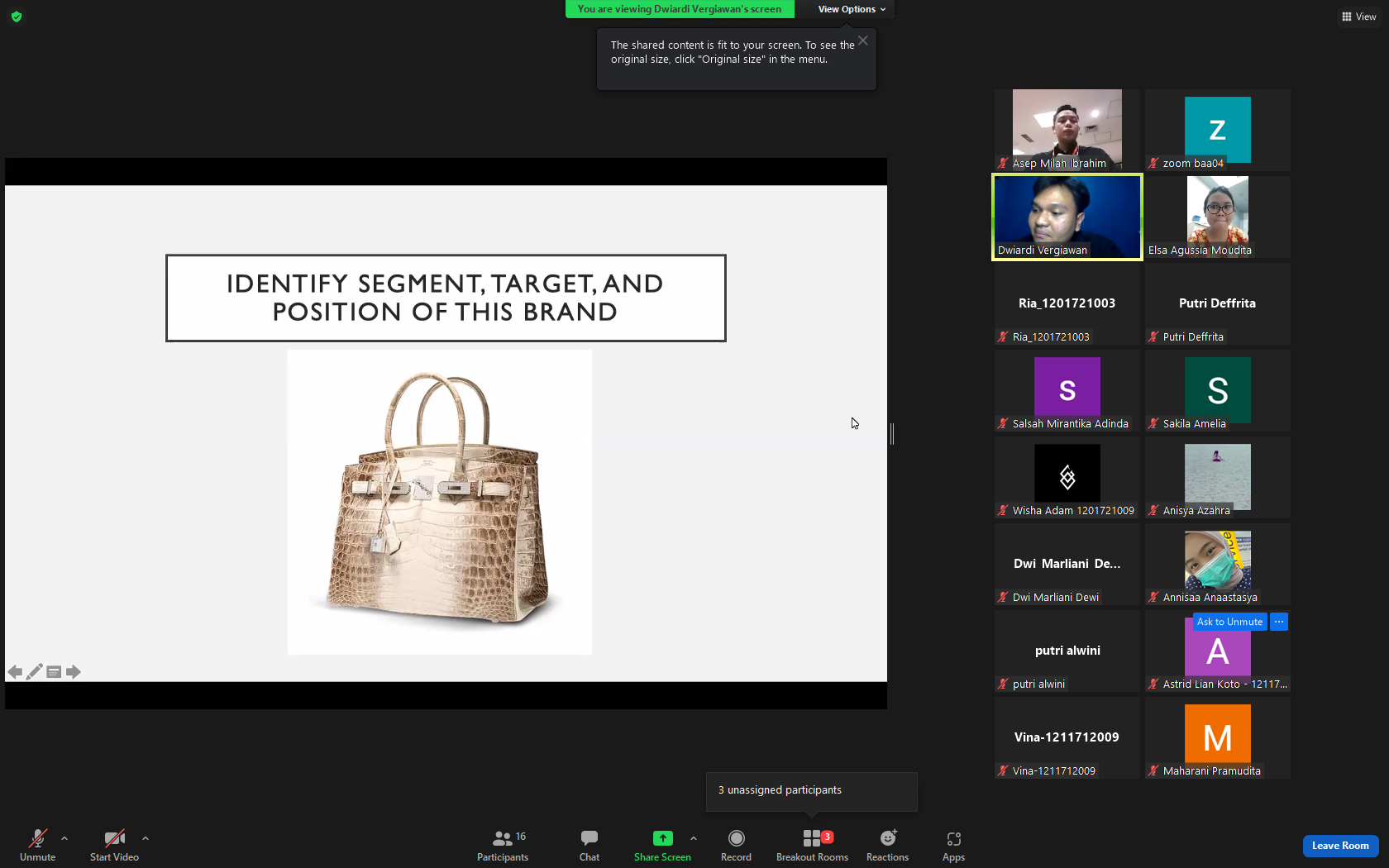Open the View layout menu
Screen dimensions: 1389x868
1358,17
